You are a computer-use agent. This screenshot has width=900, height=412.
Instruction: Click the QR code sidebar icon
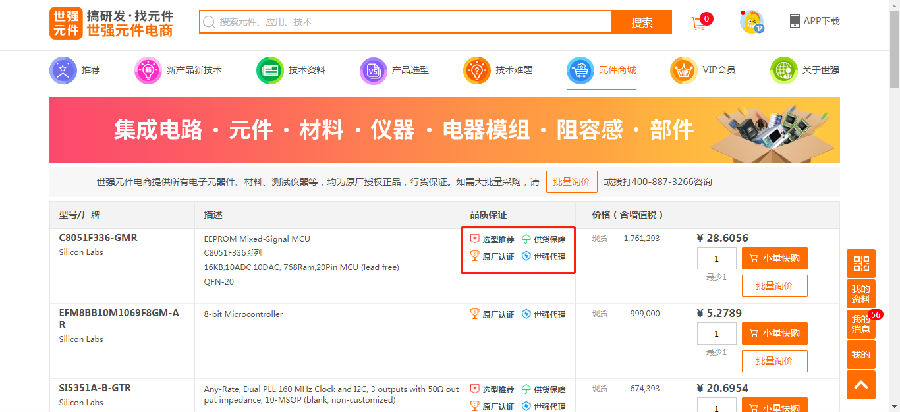(862, 264)
